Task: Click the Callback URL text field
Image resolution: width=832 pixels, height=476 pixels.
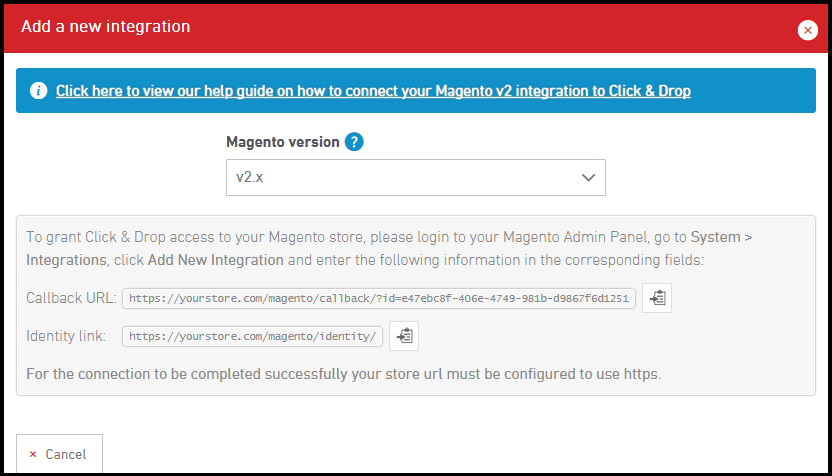Action: 378,298
